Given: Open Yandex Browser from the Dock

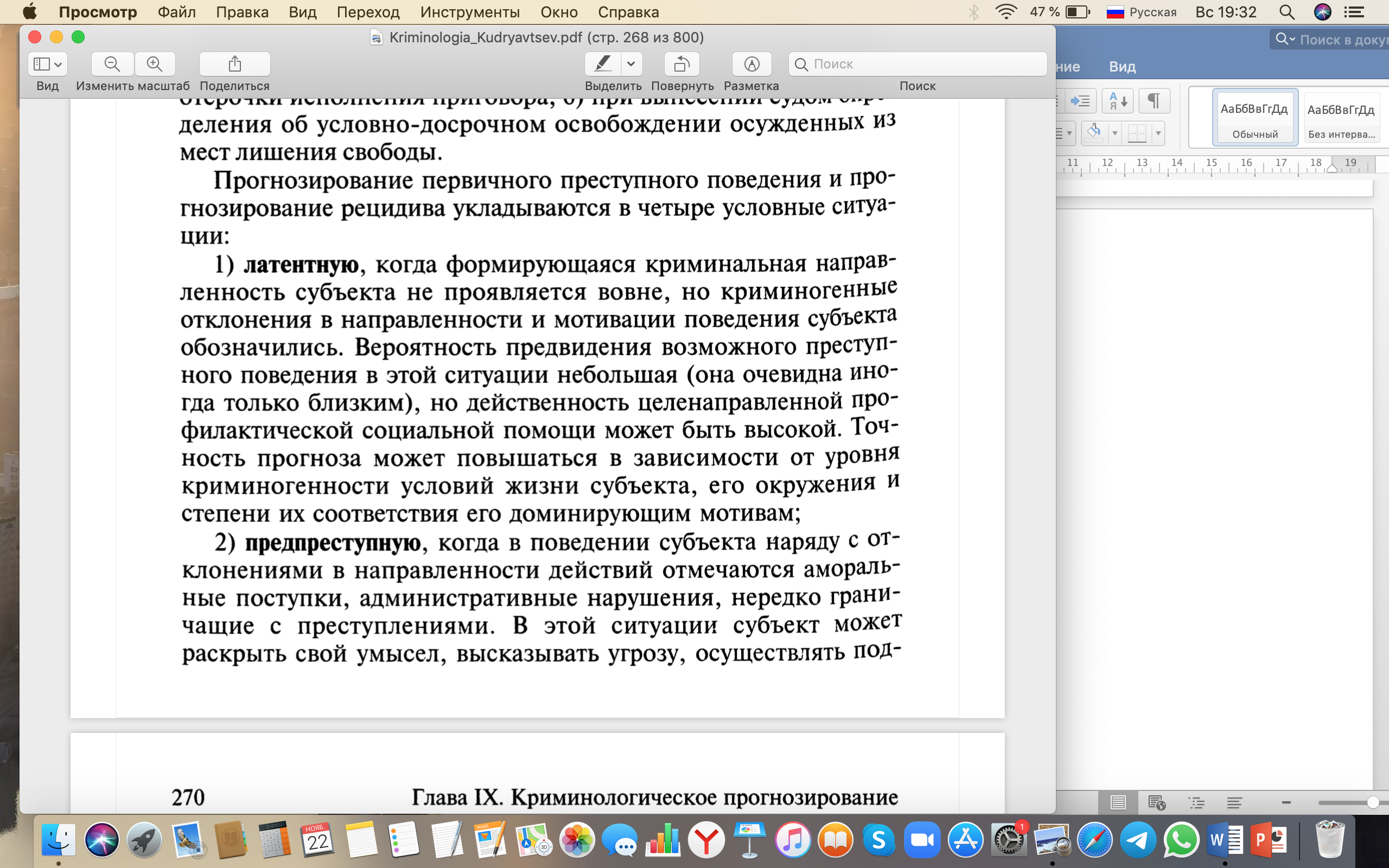Looking at the screenshot, I should [706, 840].
